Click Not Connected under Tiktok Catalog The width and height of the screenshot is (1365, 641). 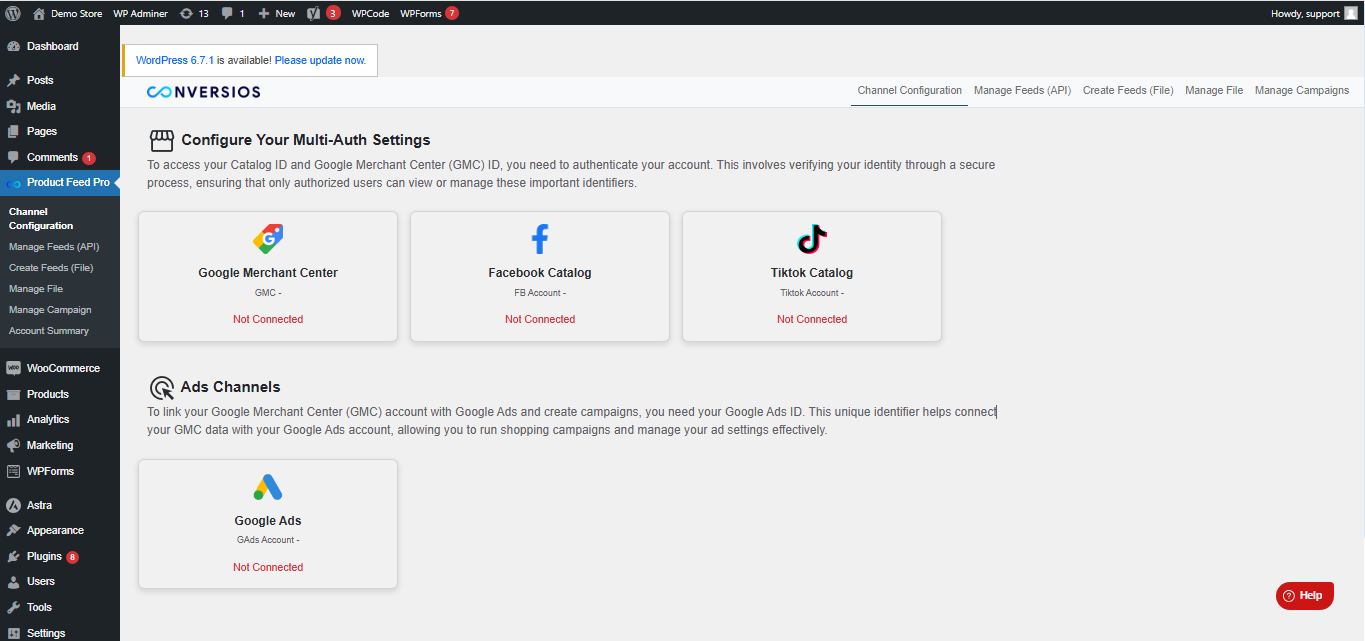click(x=812, y=319)
